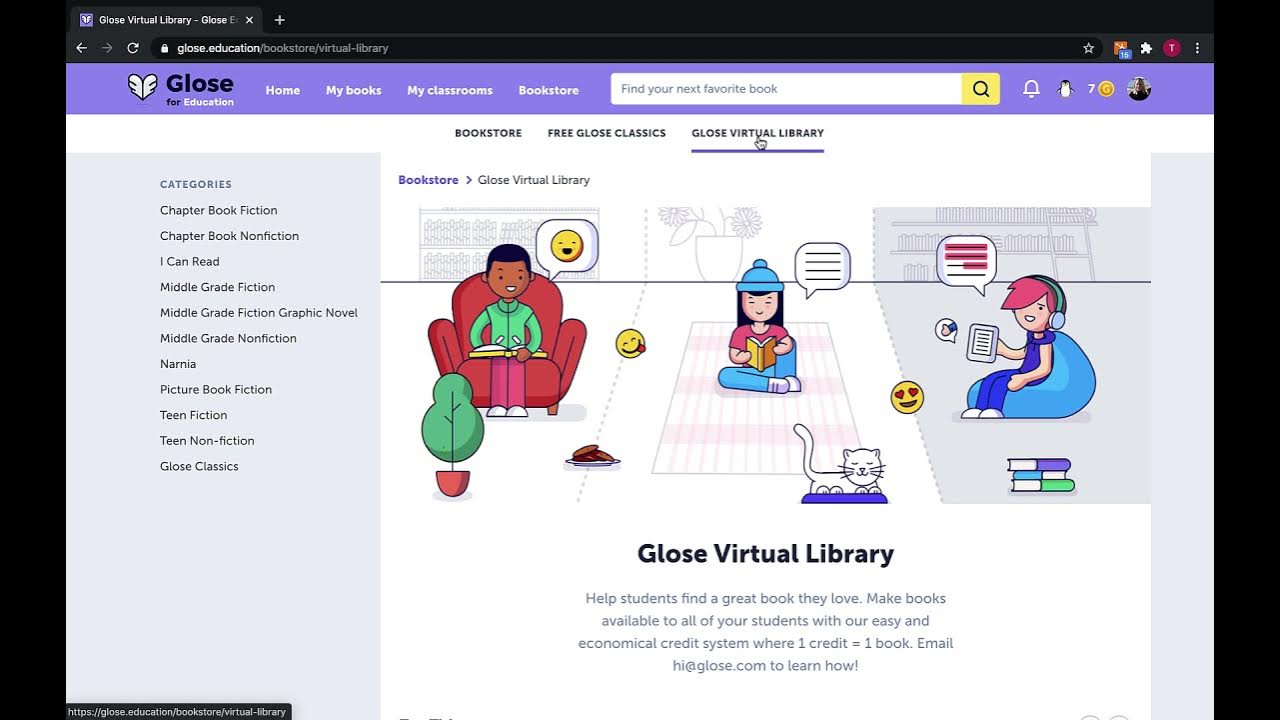
Task: Click the Bookstore breadcrumb link
Action: tap(428, 180)
